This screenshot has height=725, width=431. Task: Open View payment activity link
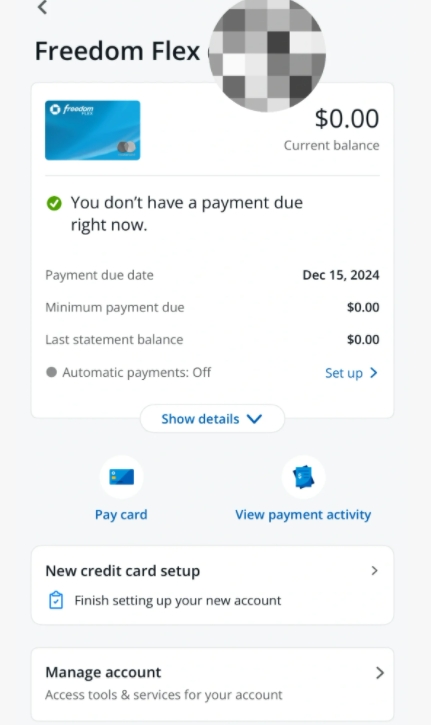tap(303, 515)
